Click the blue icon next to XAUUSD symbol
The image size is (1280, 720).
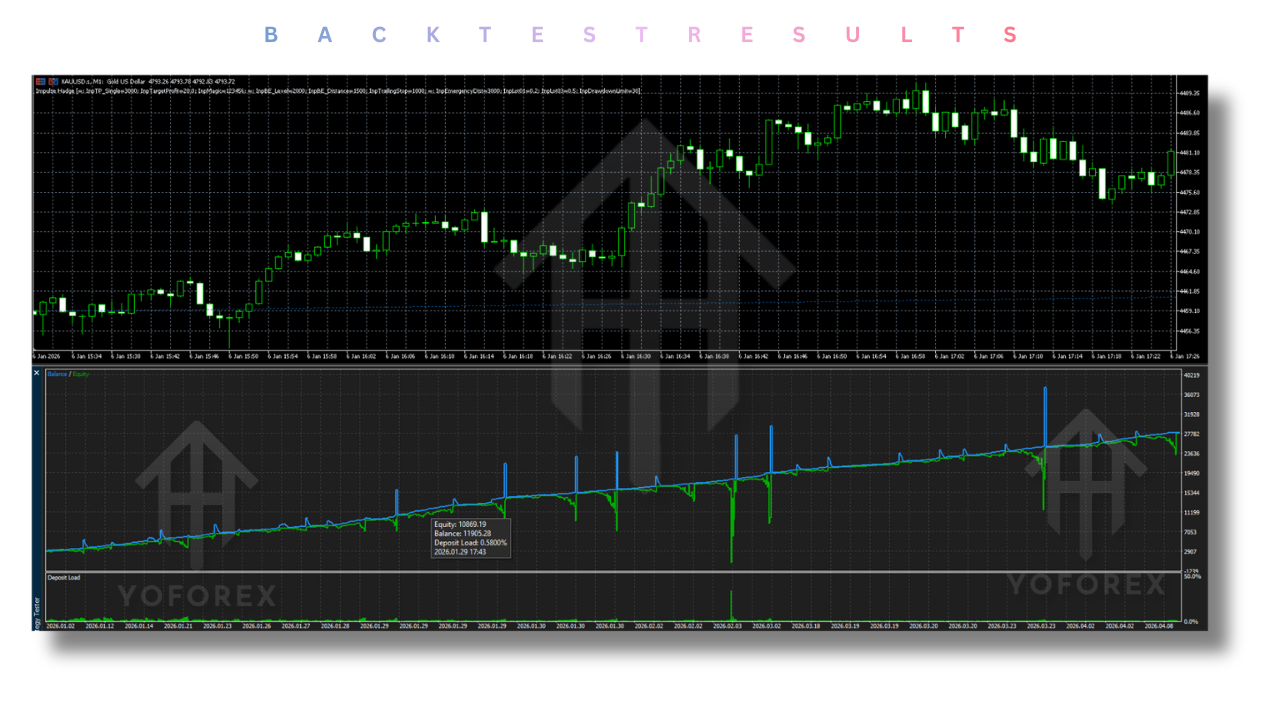coord(51,81)
